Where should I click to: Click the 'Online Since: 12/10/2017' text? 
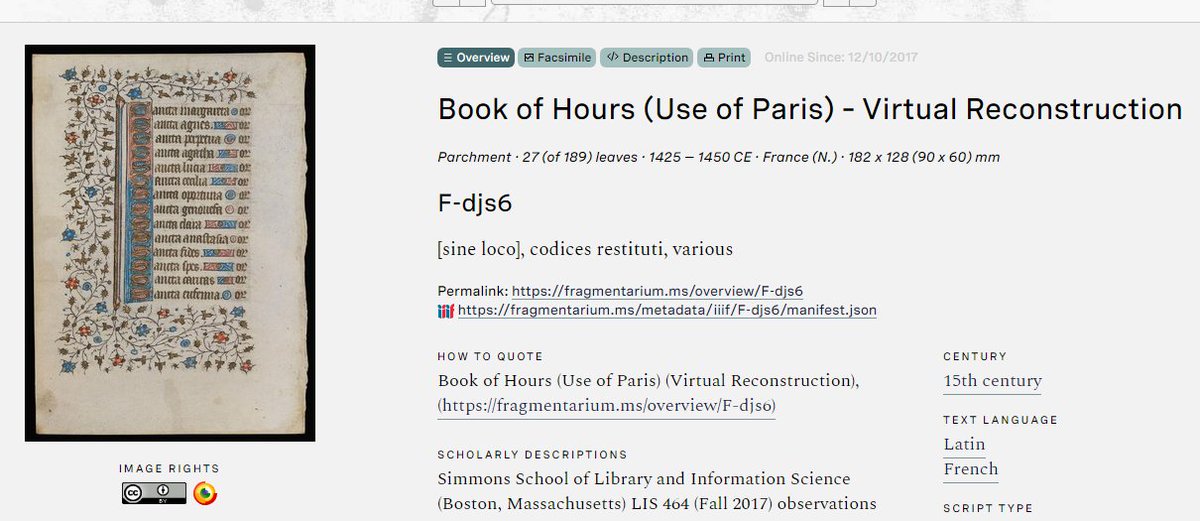(x=841, y=58)
